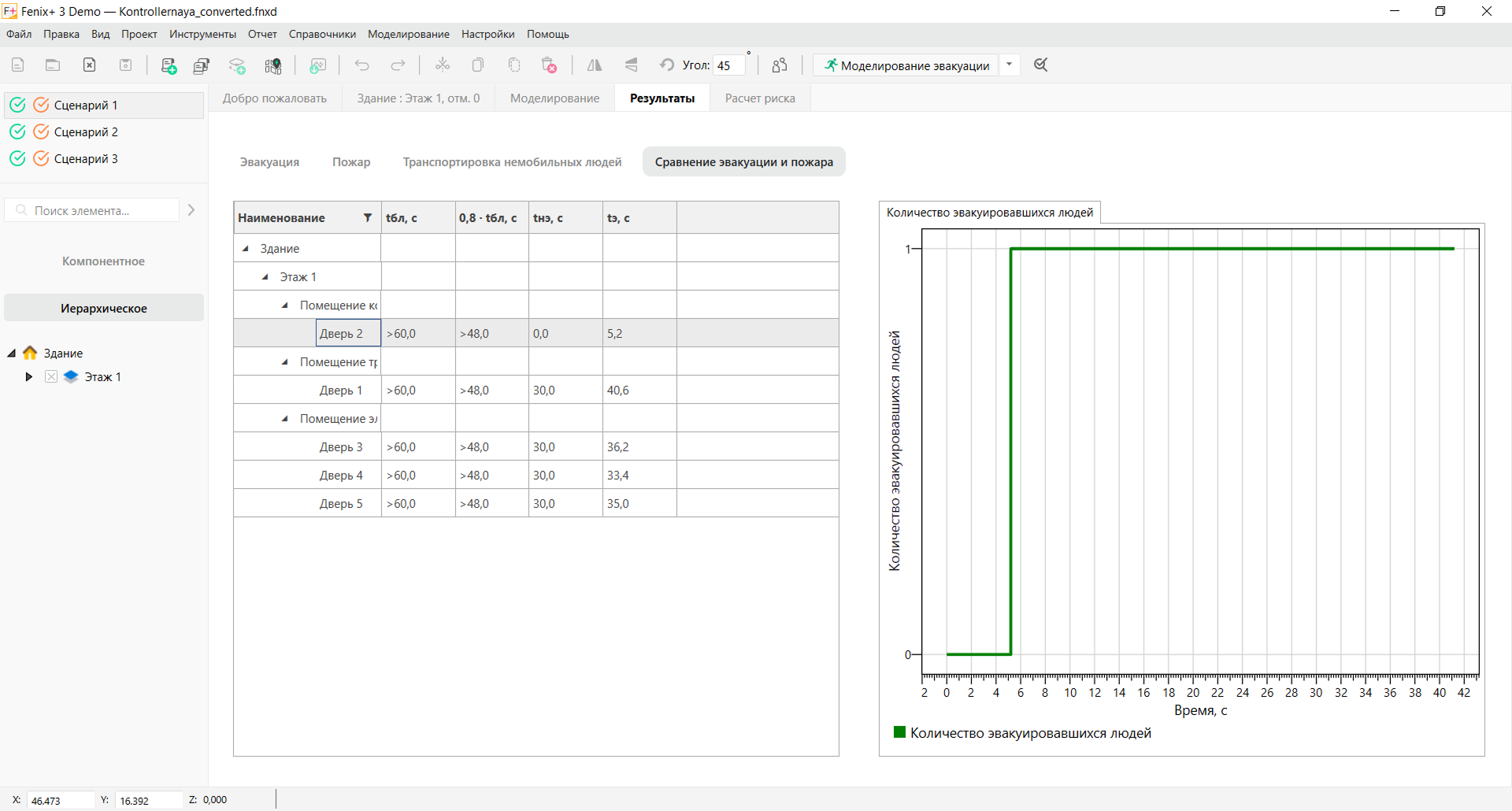
Task: Click the add scenario icon with green plus
Action: pyautogui.click(x=169, y=65)
